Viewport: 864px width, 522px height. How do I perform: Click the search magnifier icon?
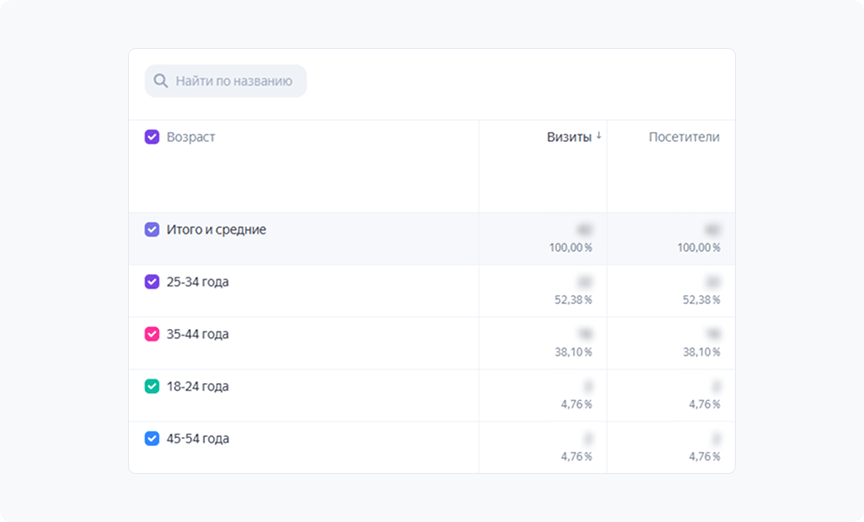(x=161, y=81)
